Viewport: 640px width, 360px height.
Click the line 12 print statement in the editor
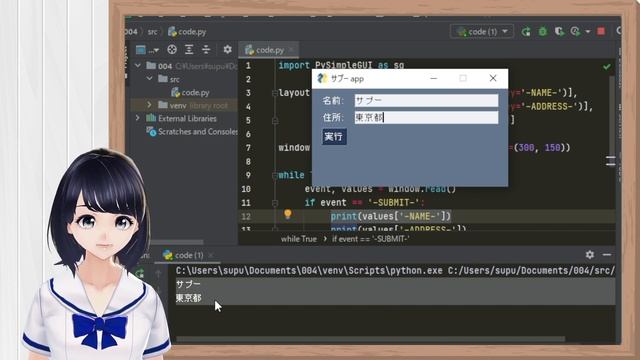[x=391, y=216]
